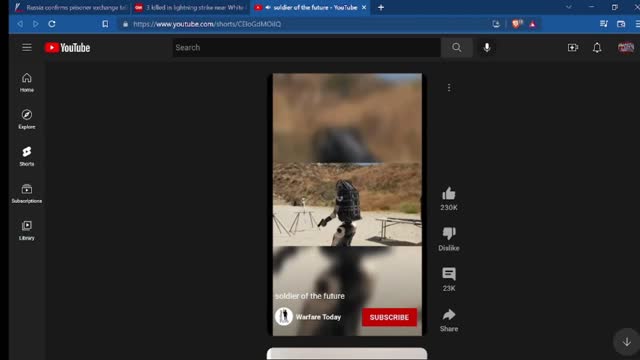Click inside the YouTube Search field
640x360 pixels.
(306, 47)
